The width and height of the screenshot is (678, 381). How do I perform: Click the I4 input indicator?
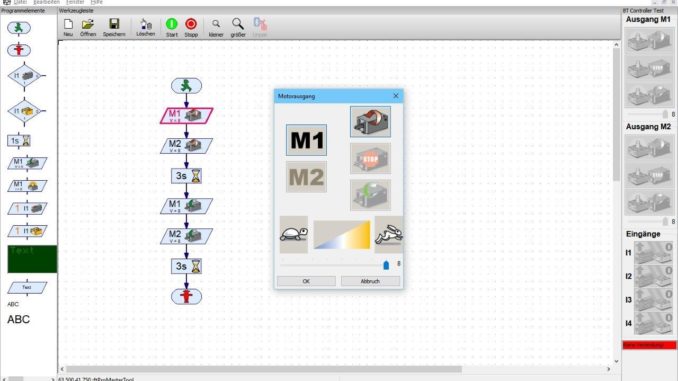tap(653, 323)
